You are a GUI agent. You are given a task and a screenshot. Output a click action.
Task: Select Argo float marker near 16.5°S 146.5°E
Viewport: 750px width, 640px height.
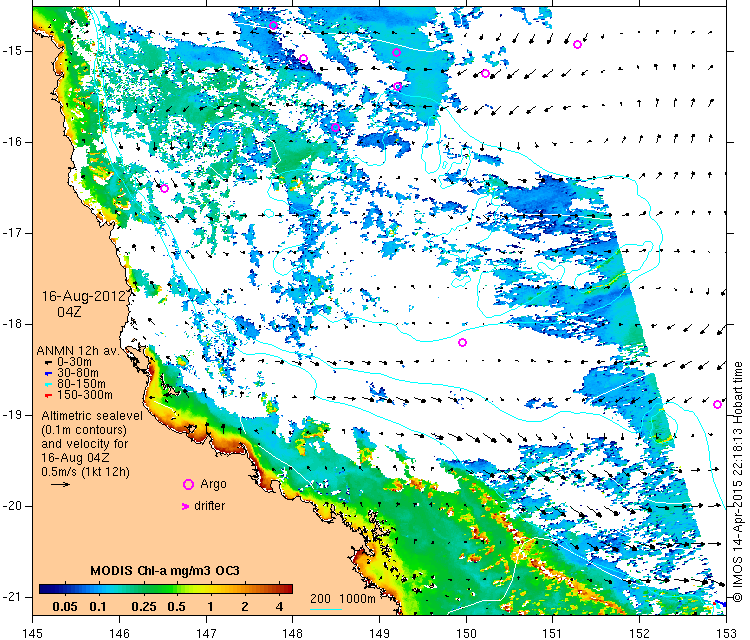click(x=164, y=188)
